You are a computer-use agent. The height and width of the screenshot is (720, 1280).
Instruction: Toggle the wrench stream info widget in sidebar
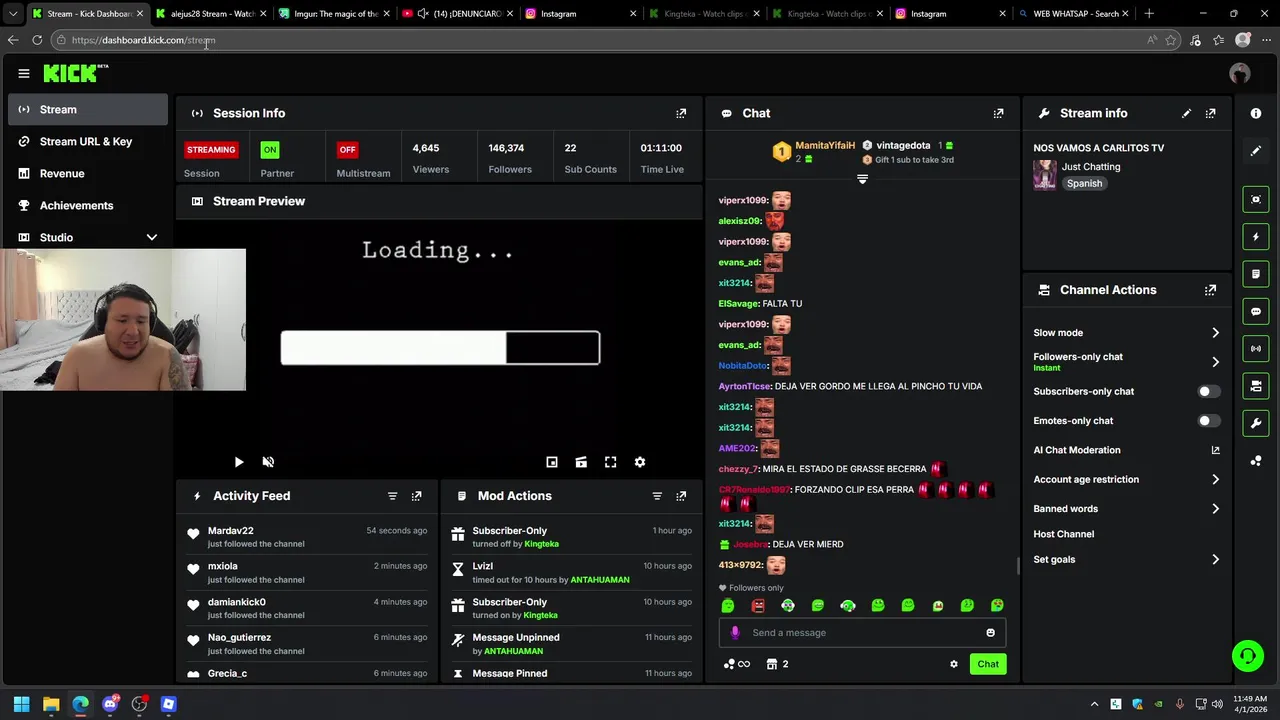1256,423
